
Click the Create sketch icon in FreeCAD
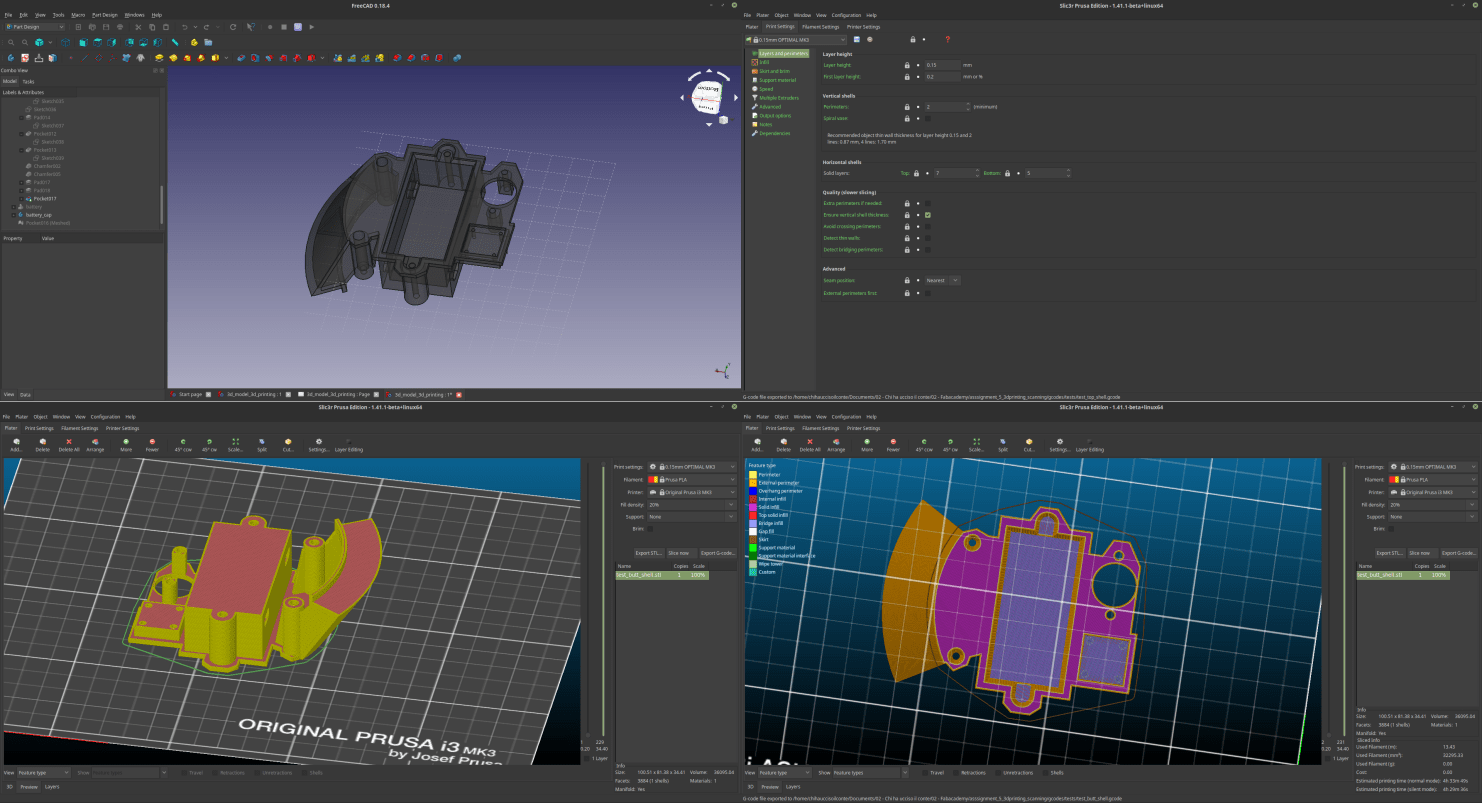click(25, 58)
